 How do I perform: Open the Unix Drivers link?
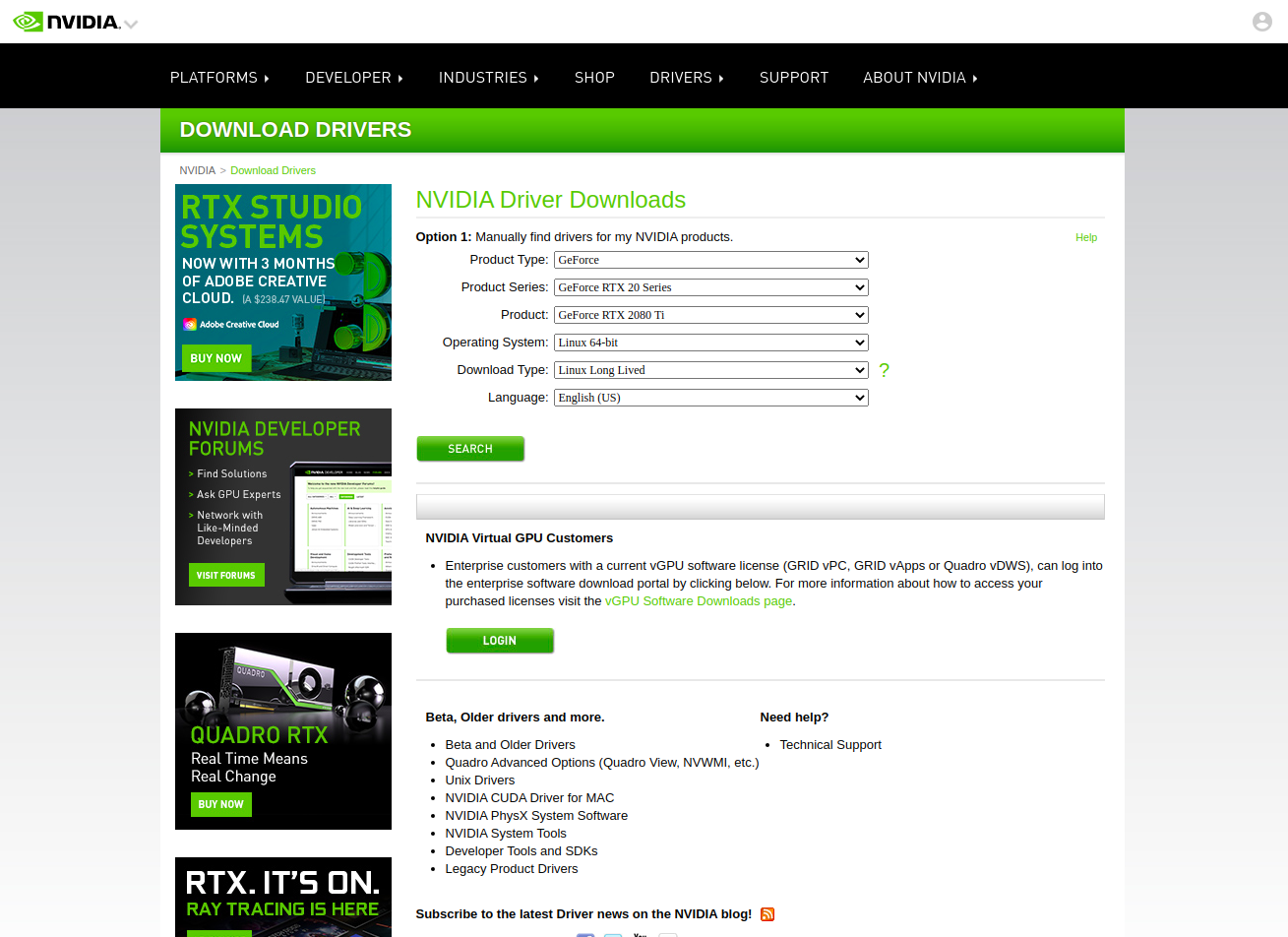point(480,781)
